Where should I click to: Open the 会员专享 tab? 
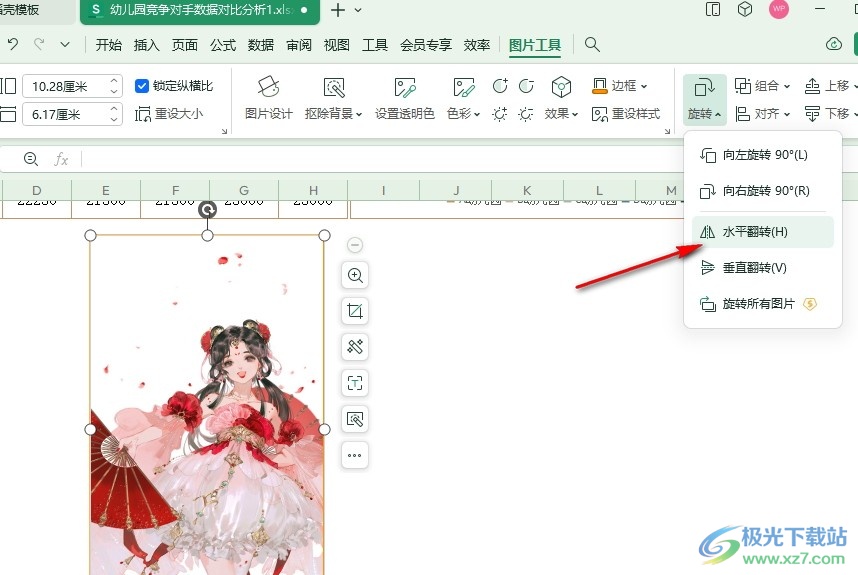click(426, 45)
